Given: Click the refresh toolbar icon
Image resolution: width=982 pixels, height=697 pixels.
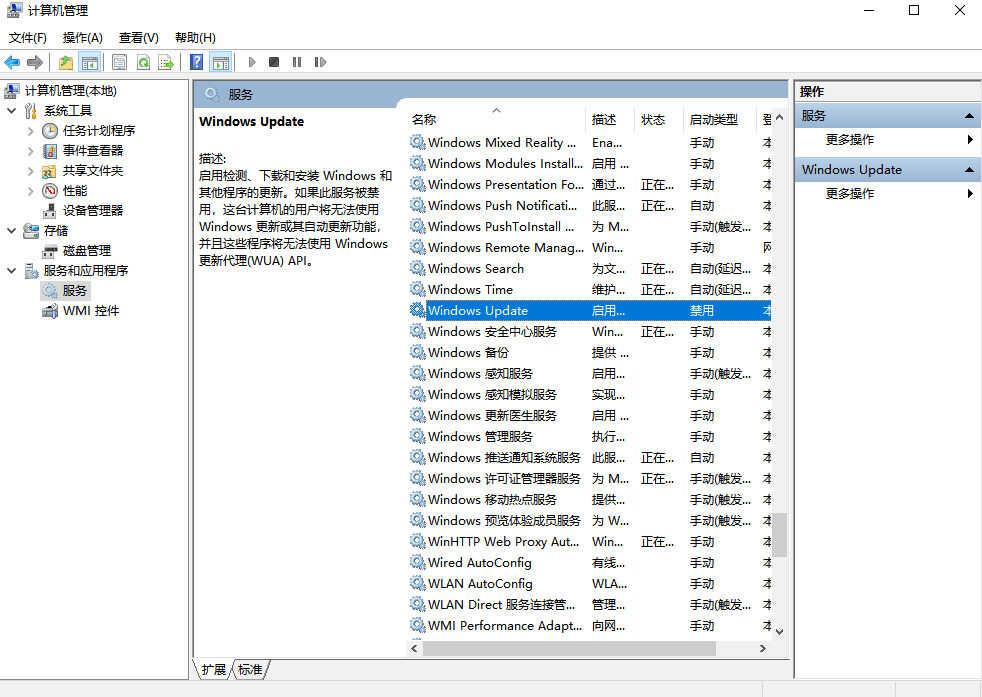Looking at the screenshot, I should [x=143, y=62].
